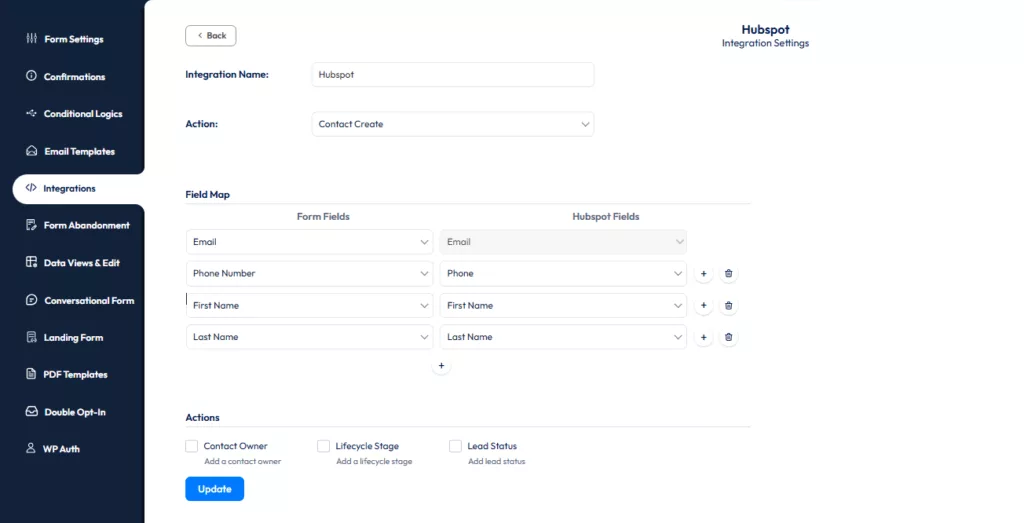
Task: Delete the Last Name field mapping
Action: coord(728,338)
